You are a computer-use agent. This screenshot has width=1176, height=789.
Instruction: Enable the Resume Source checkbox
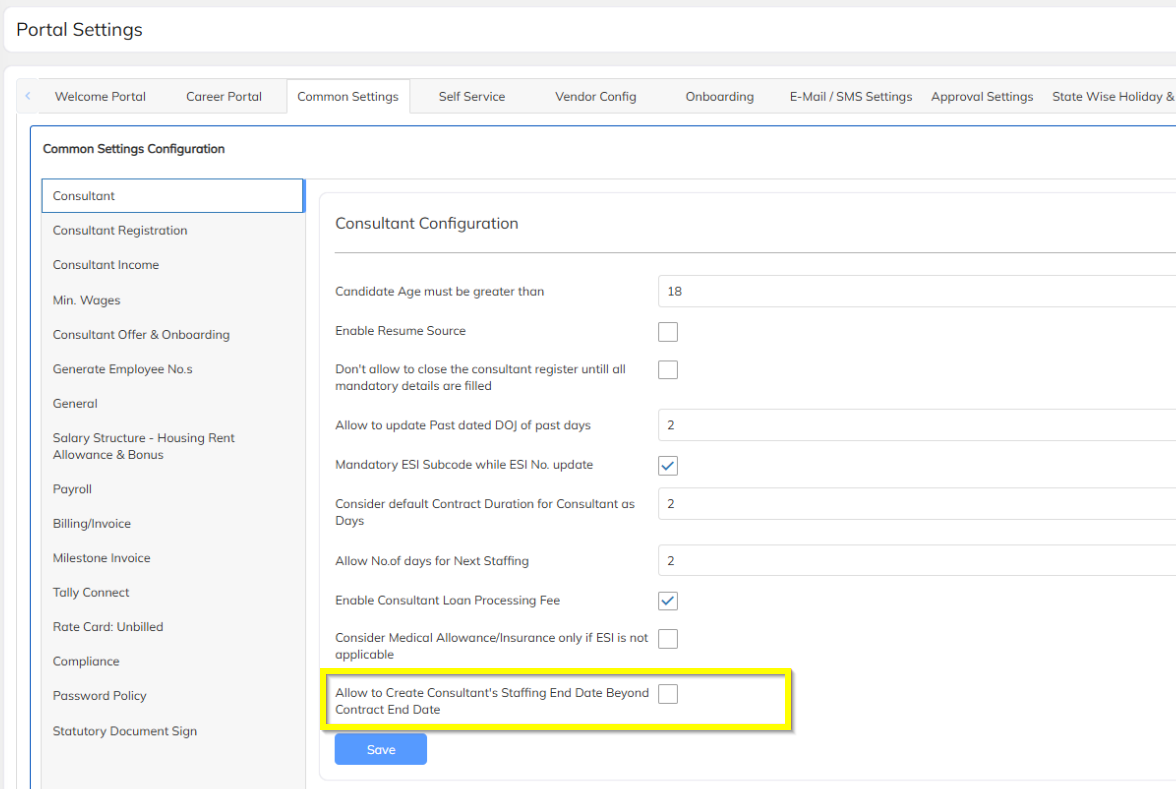[x=668, y=332]
